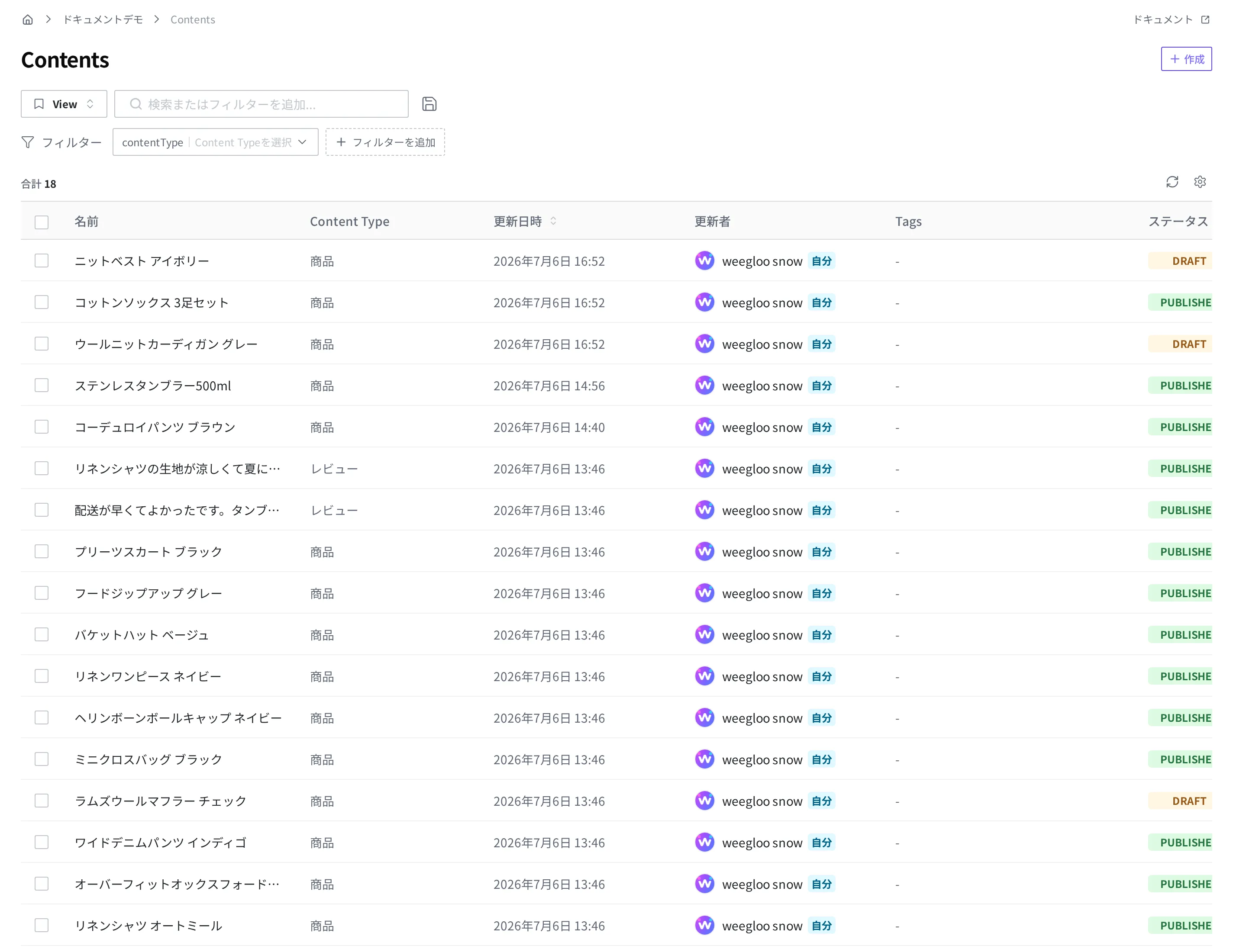Click 商品 type cell in プリーツスカート row
1233x952 pixels.
coord(322,552)
